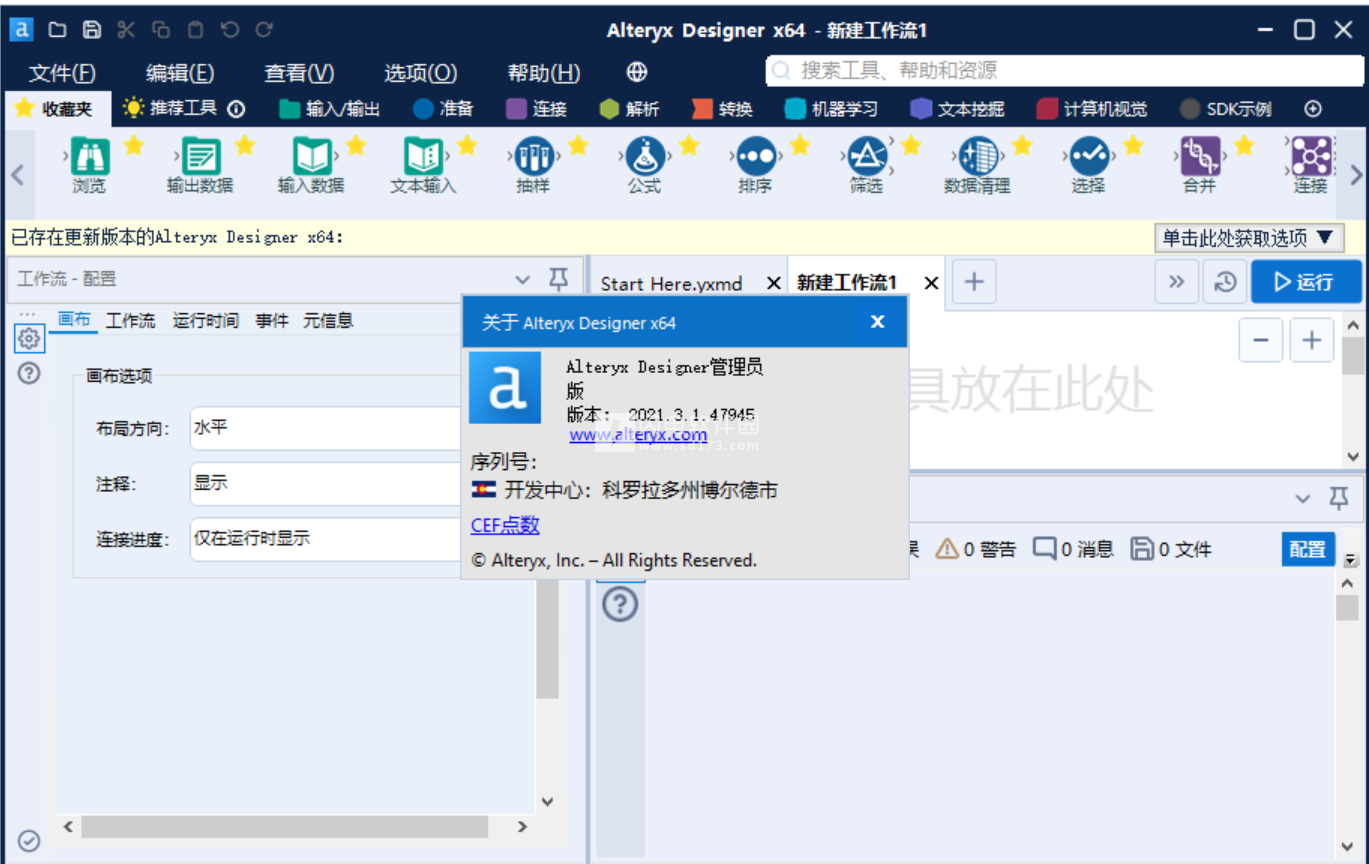Screen dimensions: 1369x864
Task: Select the Text Input (文本输入) tool
Action: tap(423, 158)
